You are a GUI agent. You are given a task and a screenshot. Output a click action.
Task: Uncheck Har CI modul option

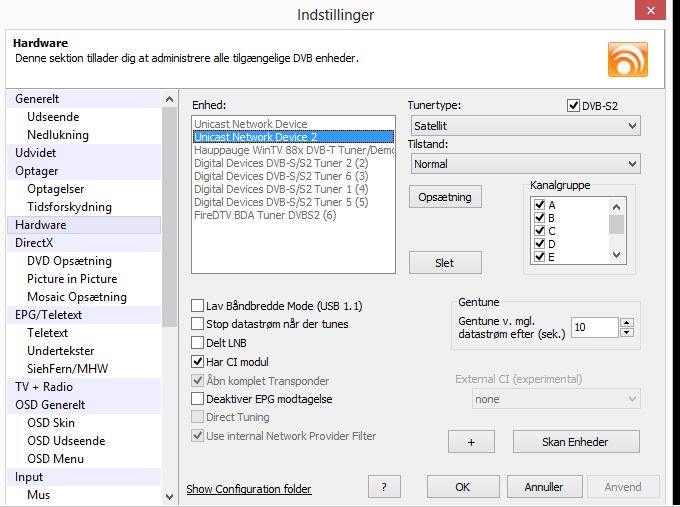coord(198,362)
